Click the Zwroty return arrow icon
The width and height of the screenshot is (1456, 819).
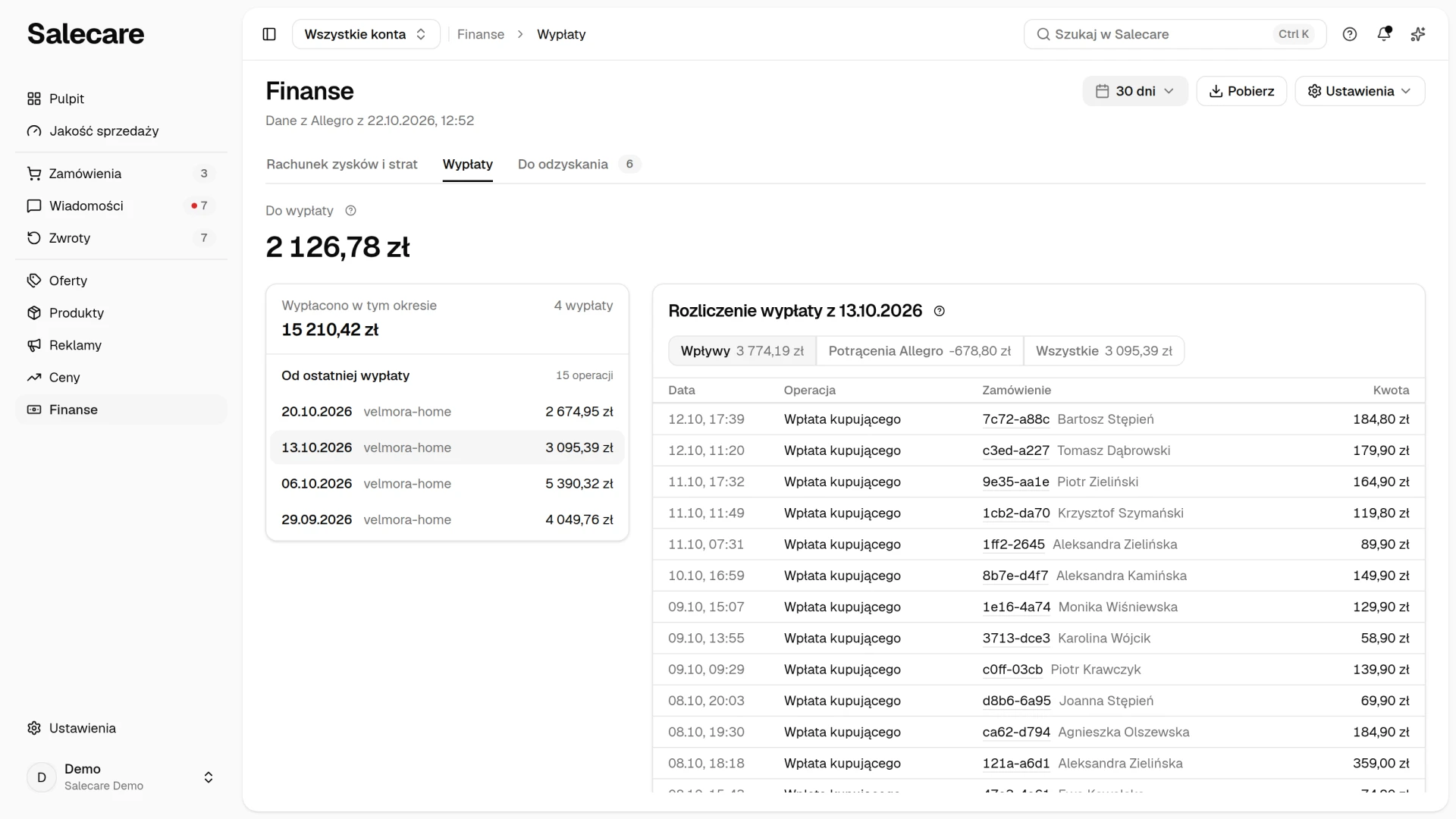[x=34, y=238]
